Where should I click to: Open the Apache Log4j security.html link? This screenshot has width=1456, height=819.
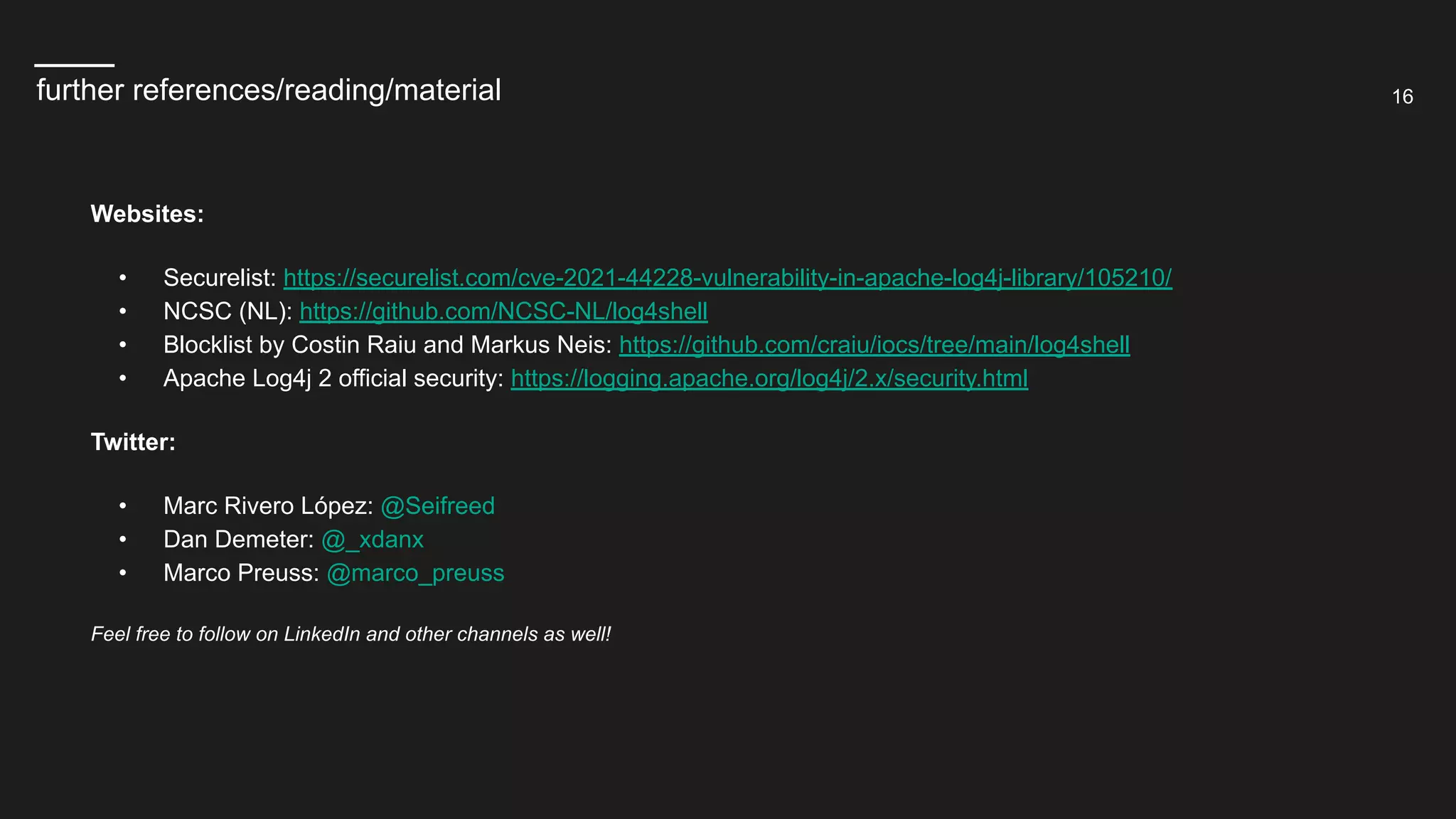click(769, 378)
